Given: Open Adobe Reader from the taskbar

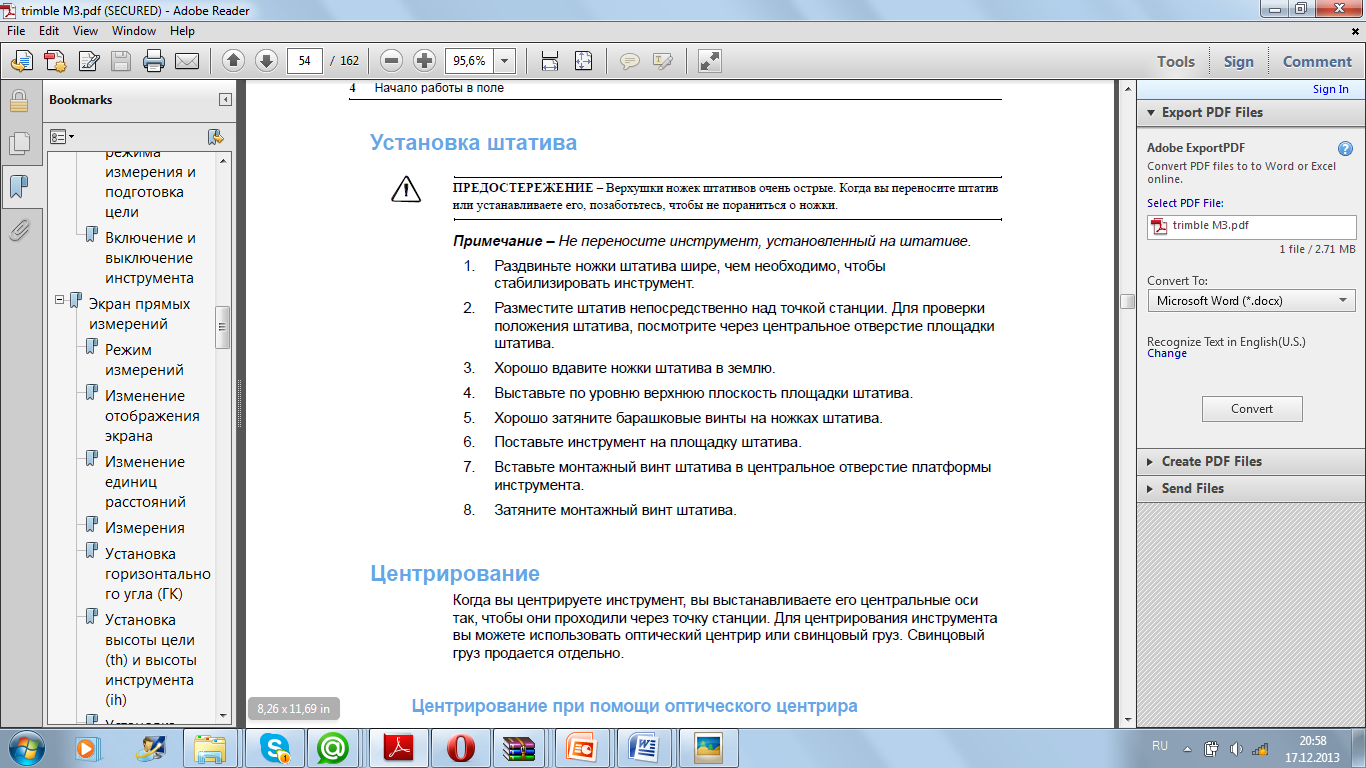Looking at the screenshot, I should click(x=400, y=748).
